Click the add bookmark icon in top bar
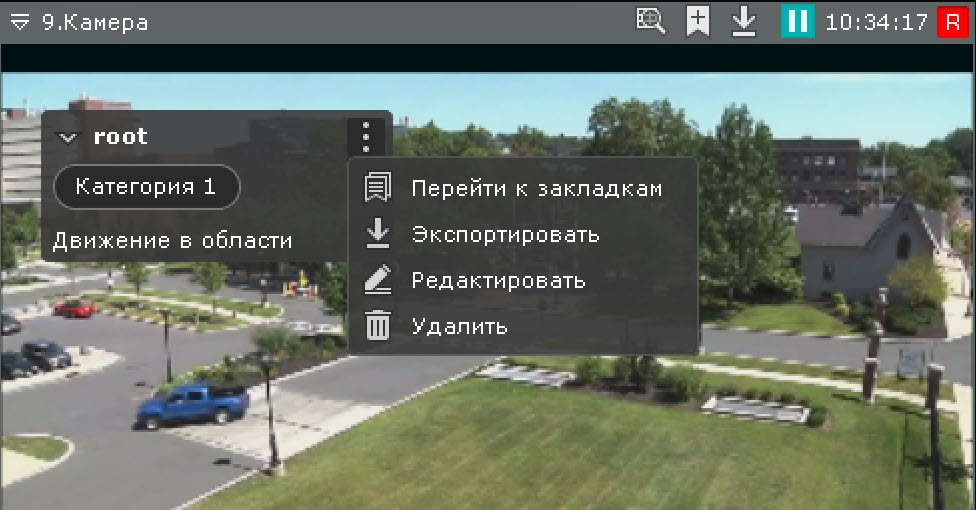Image resolution: width=976 pixels, height=510 pixels. click(698, 22)
